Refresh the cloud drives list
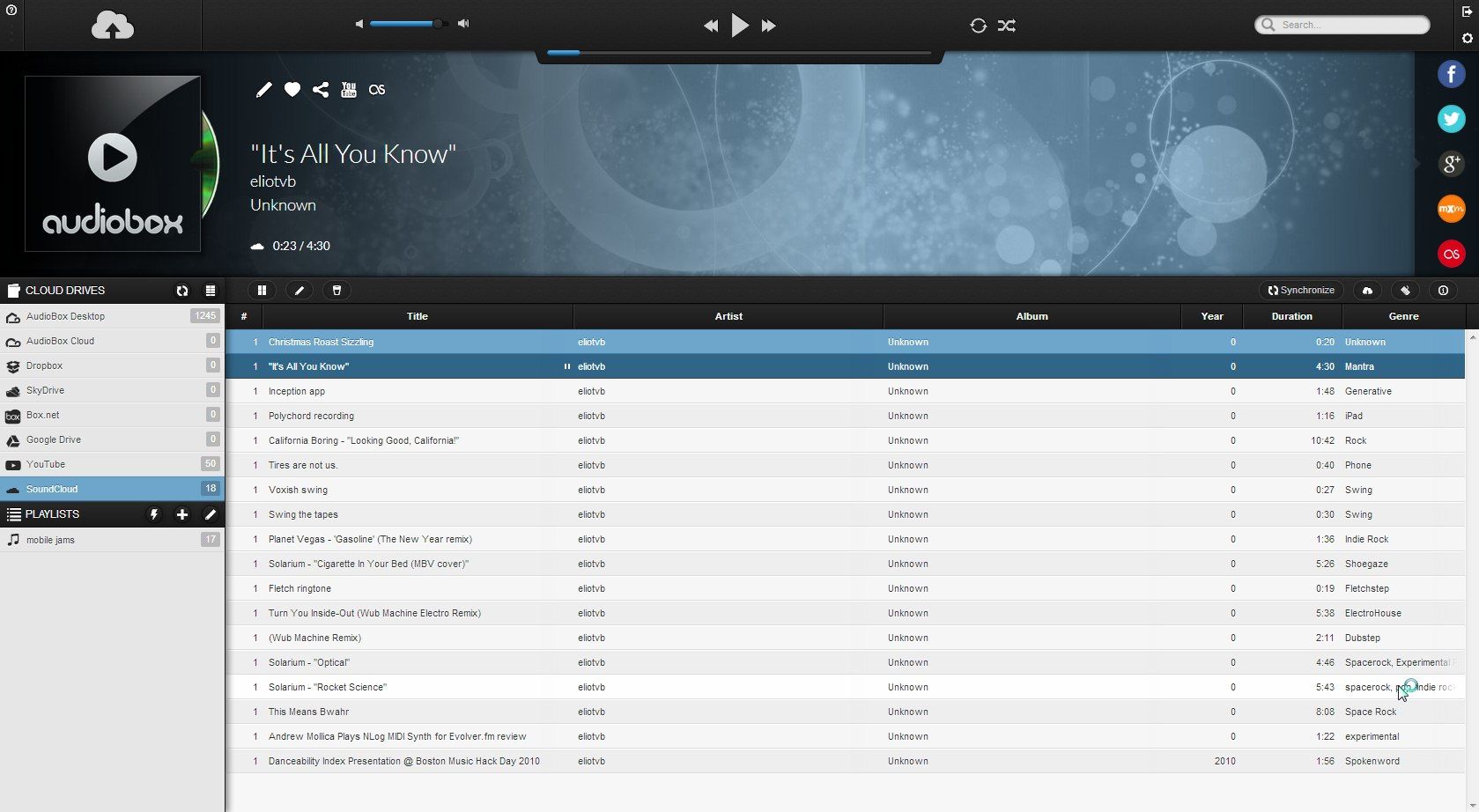1479x812 pixels. click(x=181, y=291)
